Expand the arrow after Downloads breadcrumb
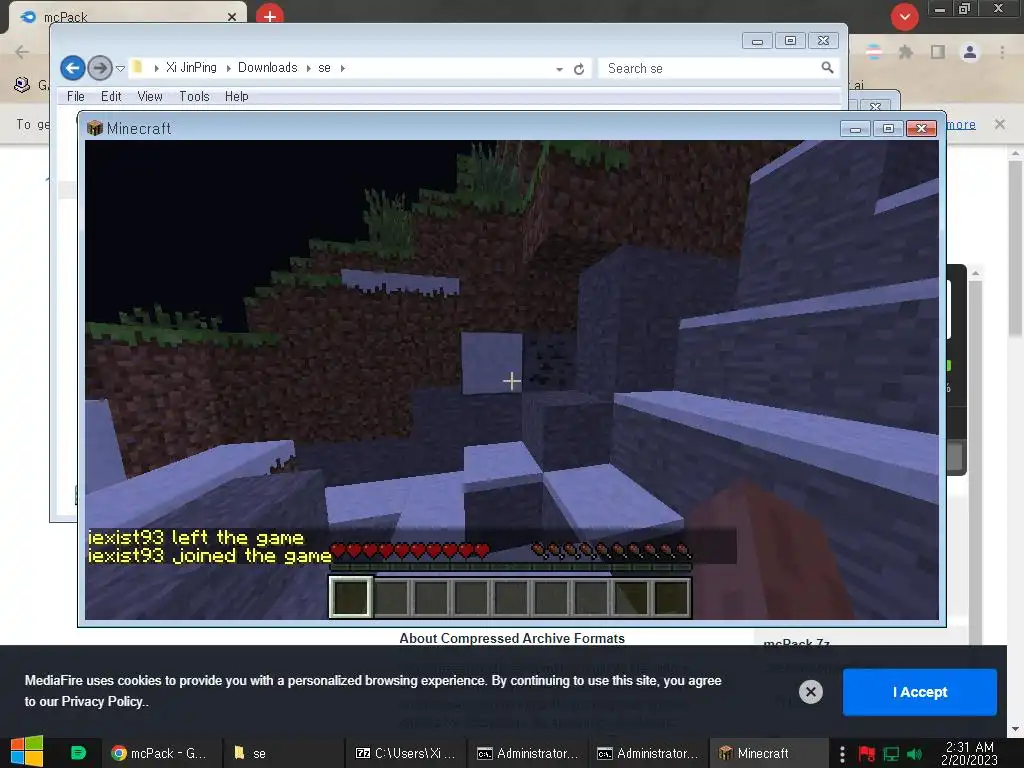Screen dimensions: 1024x768 [x=308, y=68]
